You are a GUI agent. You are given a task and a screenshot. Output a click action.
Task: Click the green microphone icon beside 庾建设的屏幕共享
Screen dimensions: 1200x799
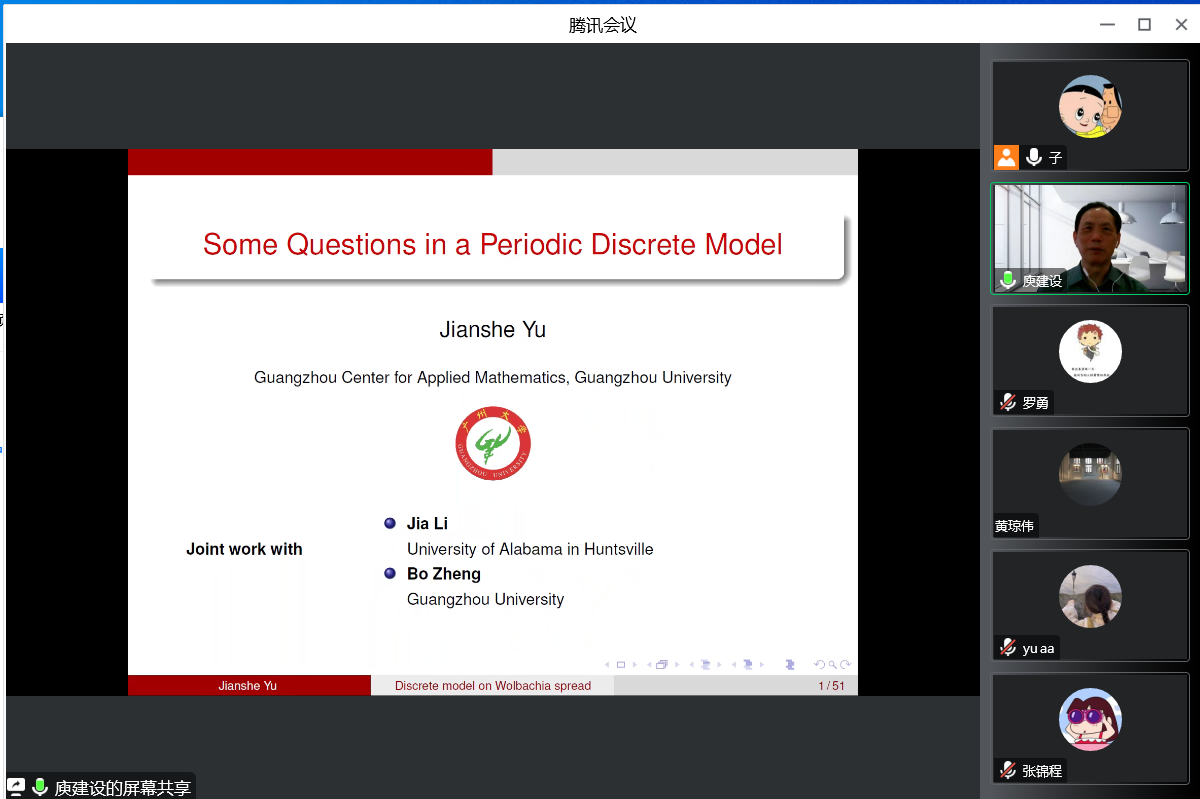click(40, 787)
